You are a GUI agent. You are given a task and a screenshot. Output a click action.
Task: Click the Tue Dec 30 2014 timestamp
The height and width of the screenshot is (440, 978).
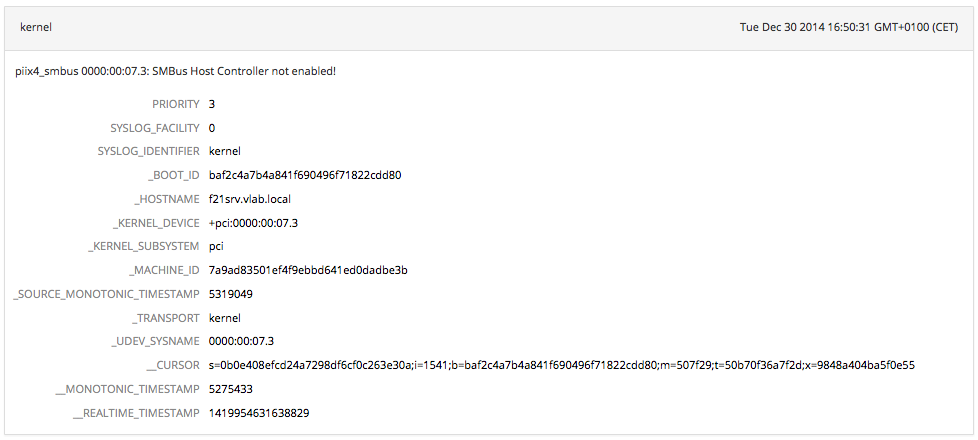click(848, 28)
